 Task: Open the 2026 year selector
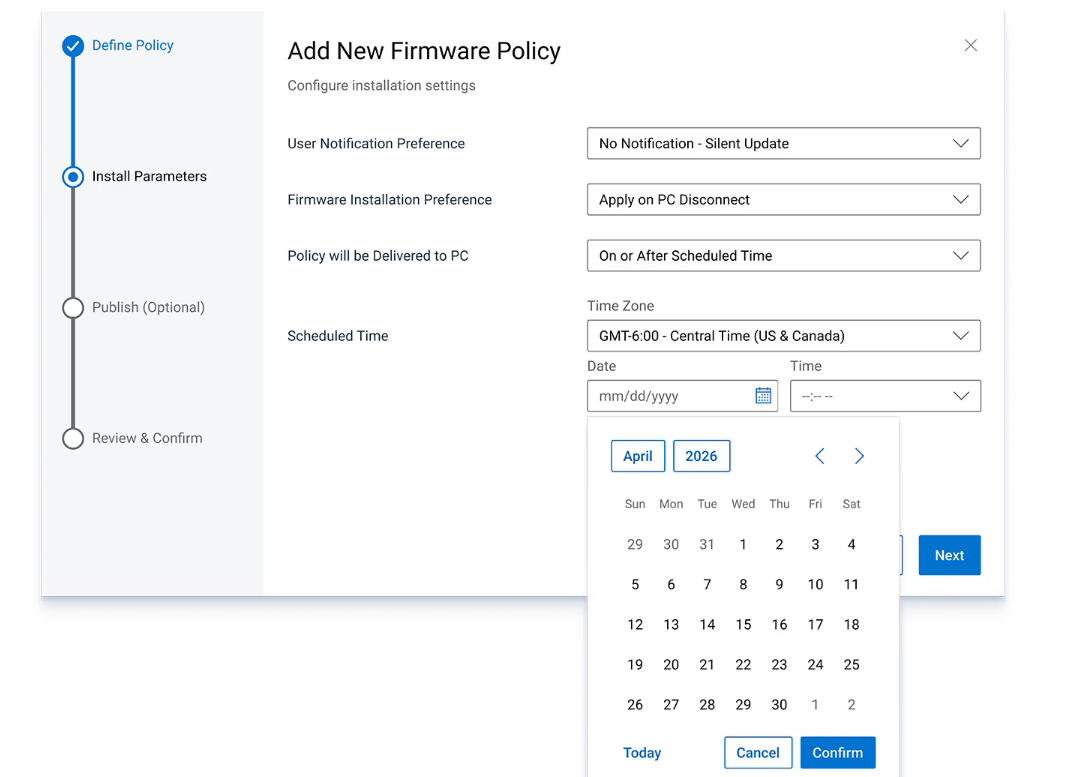tap(701, 456)
